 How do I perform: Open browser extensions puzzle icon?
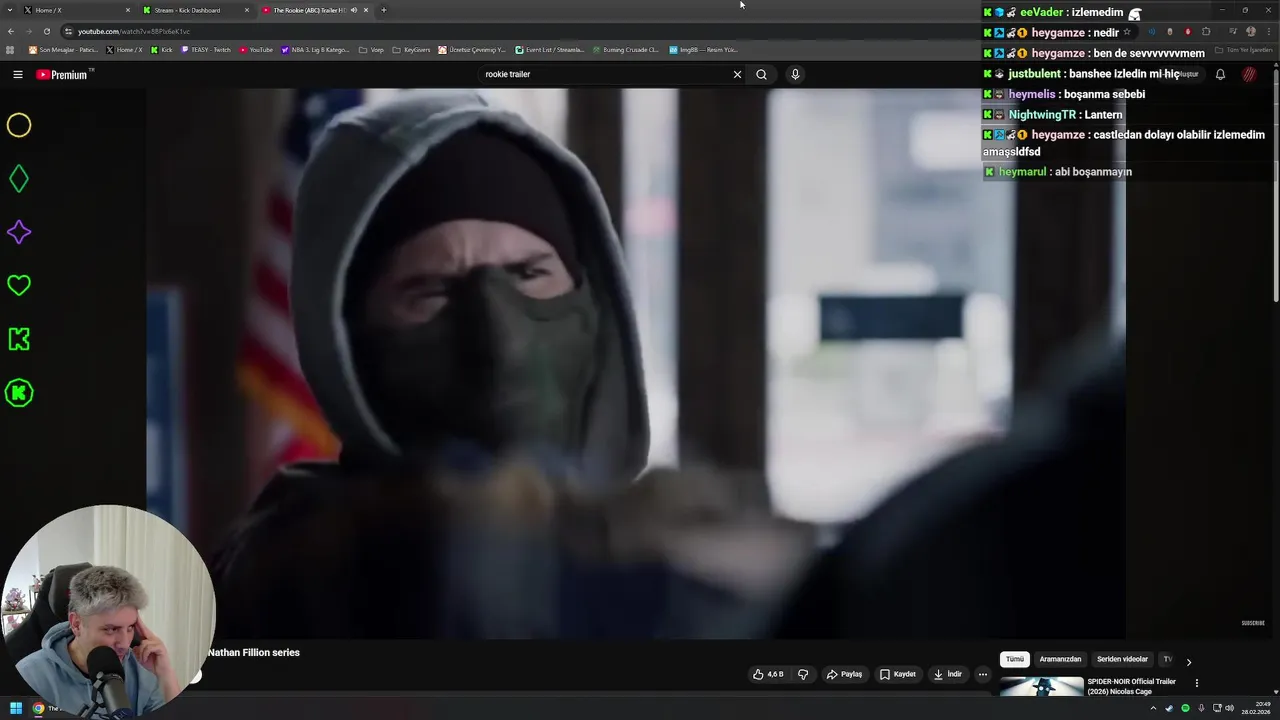[1206, 31]
